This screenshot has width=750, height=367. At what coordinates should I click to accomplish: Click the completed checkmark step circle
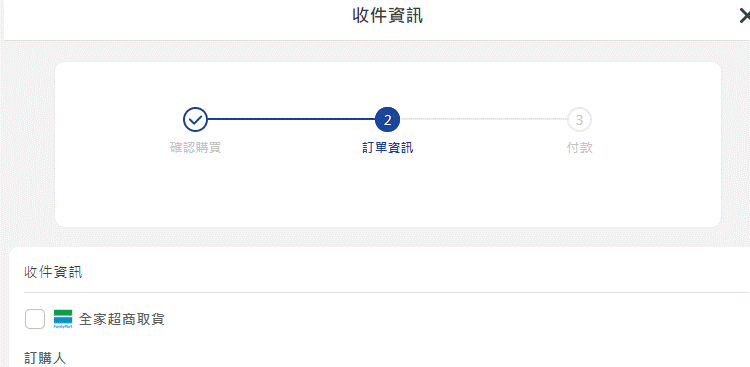[x=195, y=120]
